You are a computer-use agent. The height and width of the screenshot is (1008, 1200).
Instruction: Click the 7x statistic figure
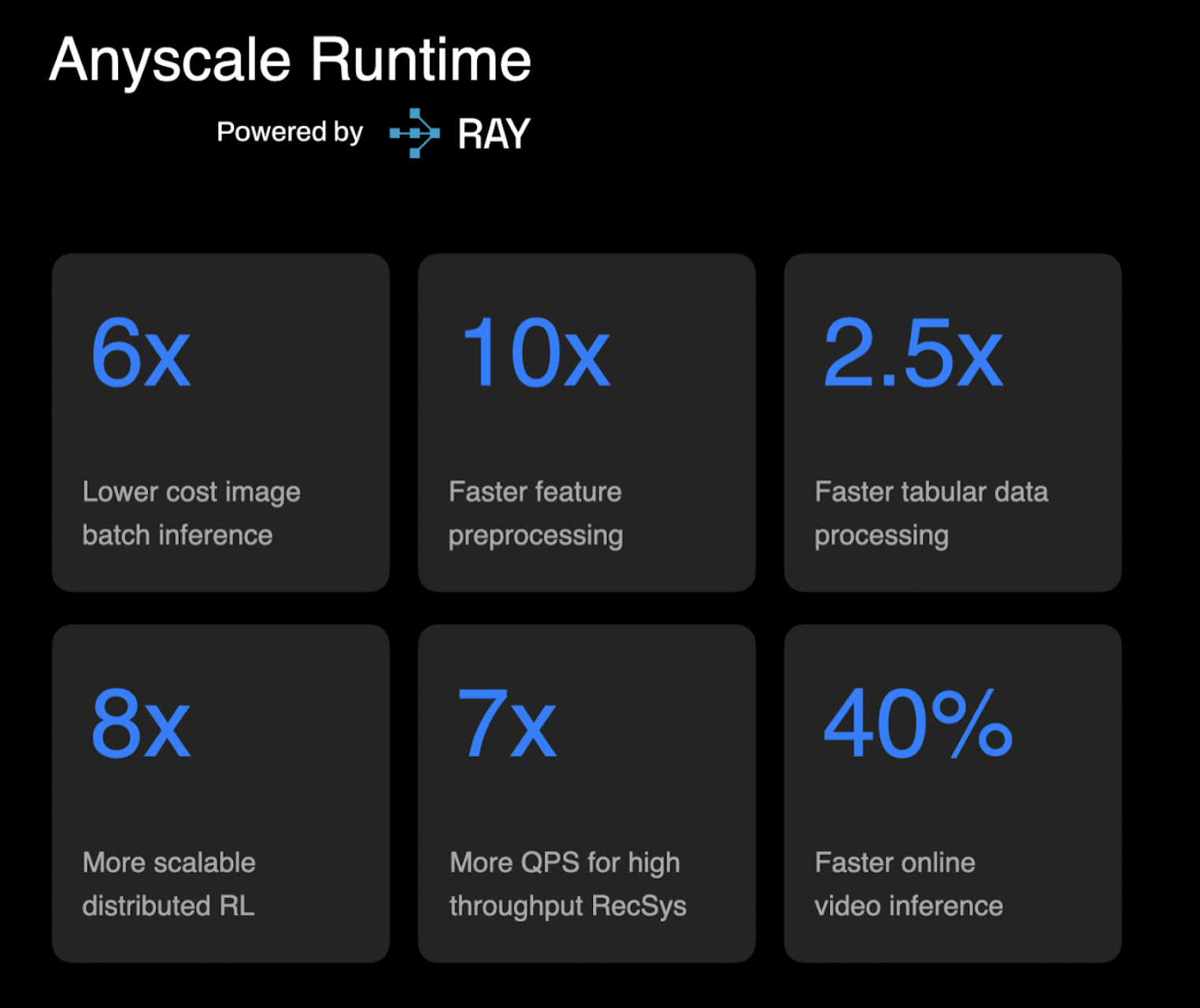click(x=508, y=724)
